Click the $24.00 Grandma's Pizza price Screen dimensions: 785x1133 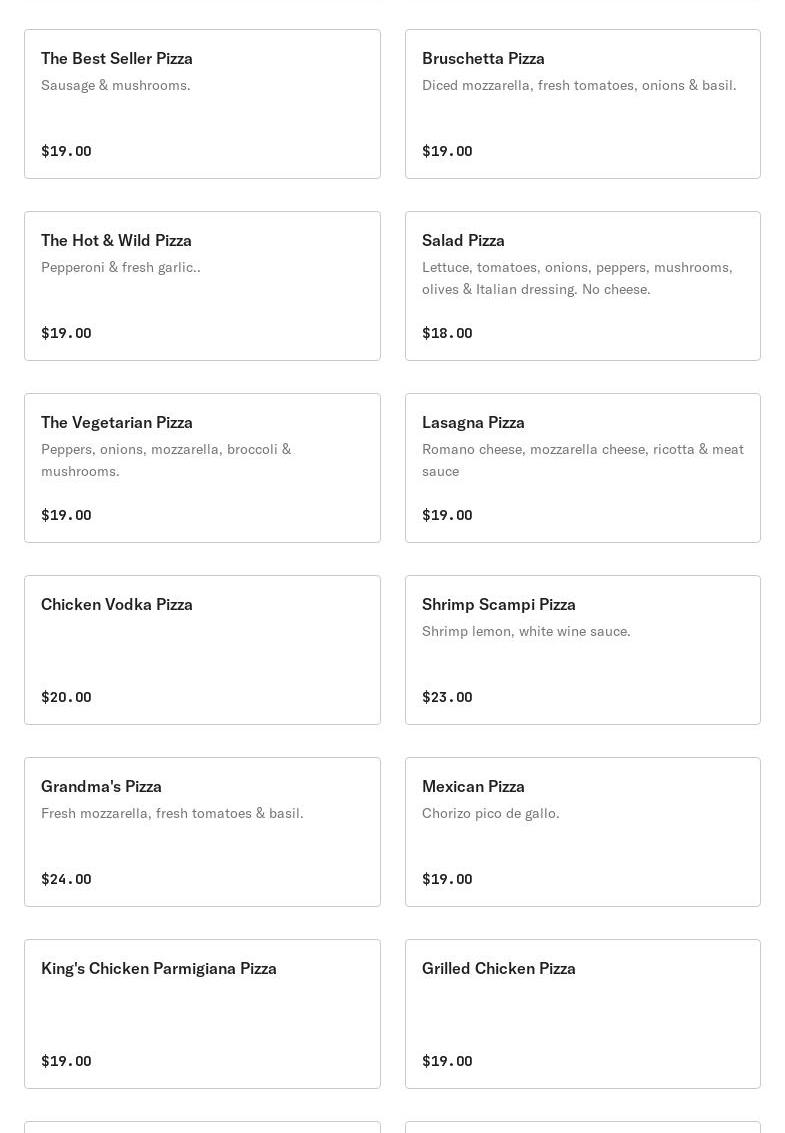coord(66,879)
